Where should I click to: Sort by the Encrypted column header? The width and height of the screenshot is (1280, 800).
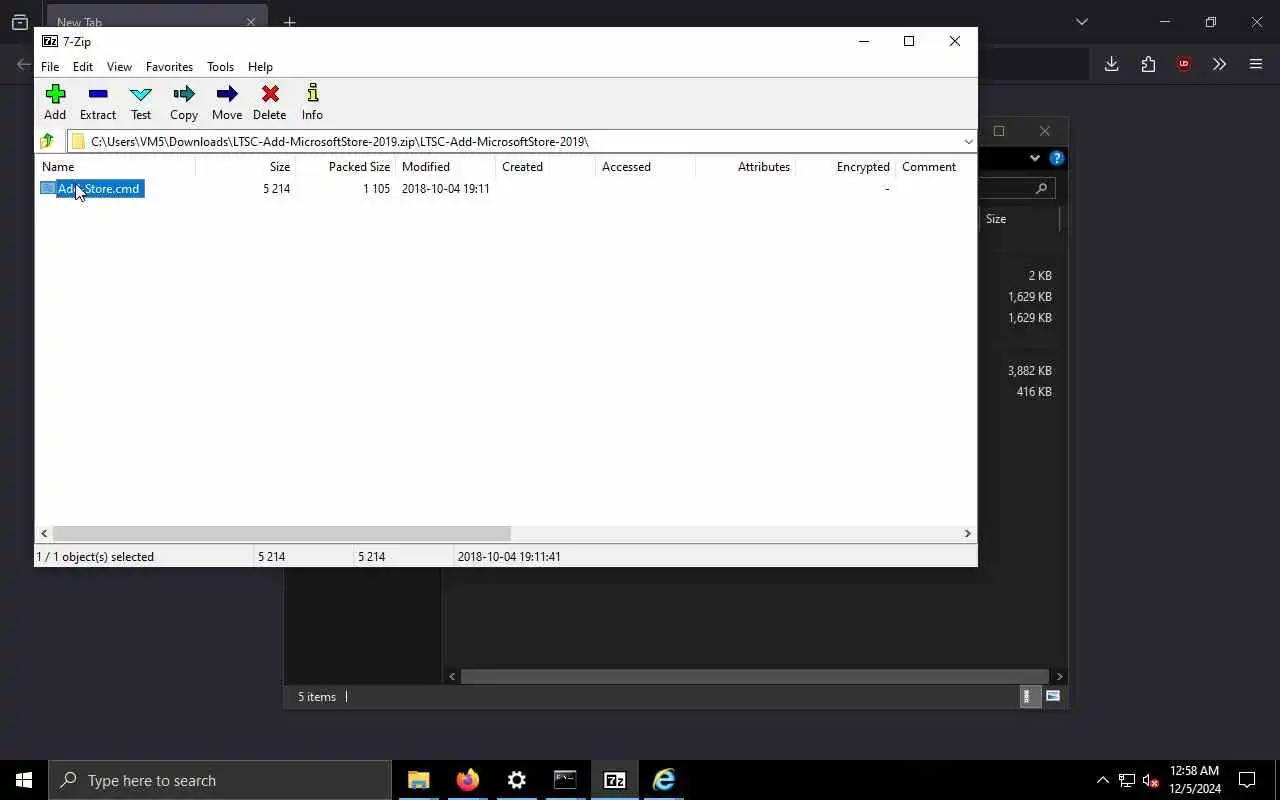(x=845, y=167)
